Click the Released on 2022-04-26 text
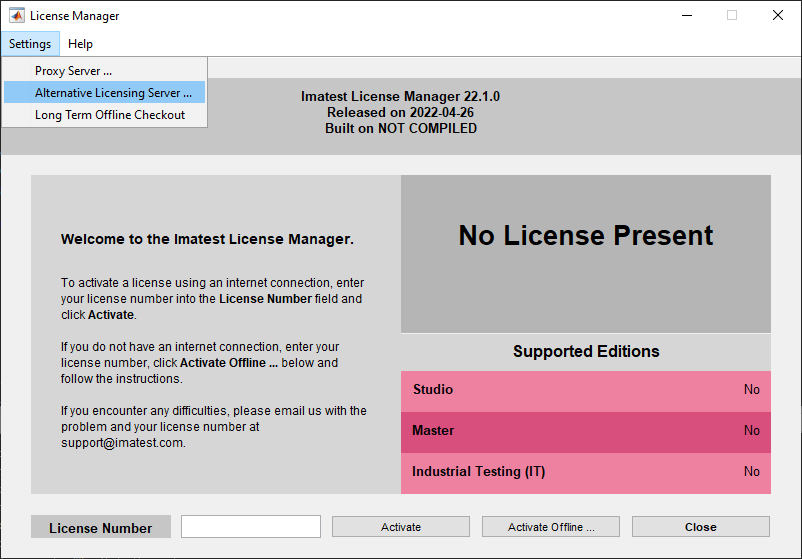This screenshot has height=559, width=802. tap(400, 113)
